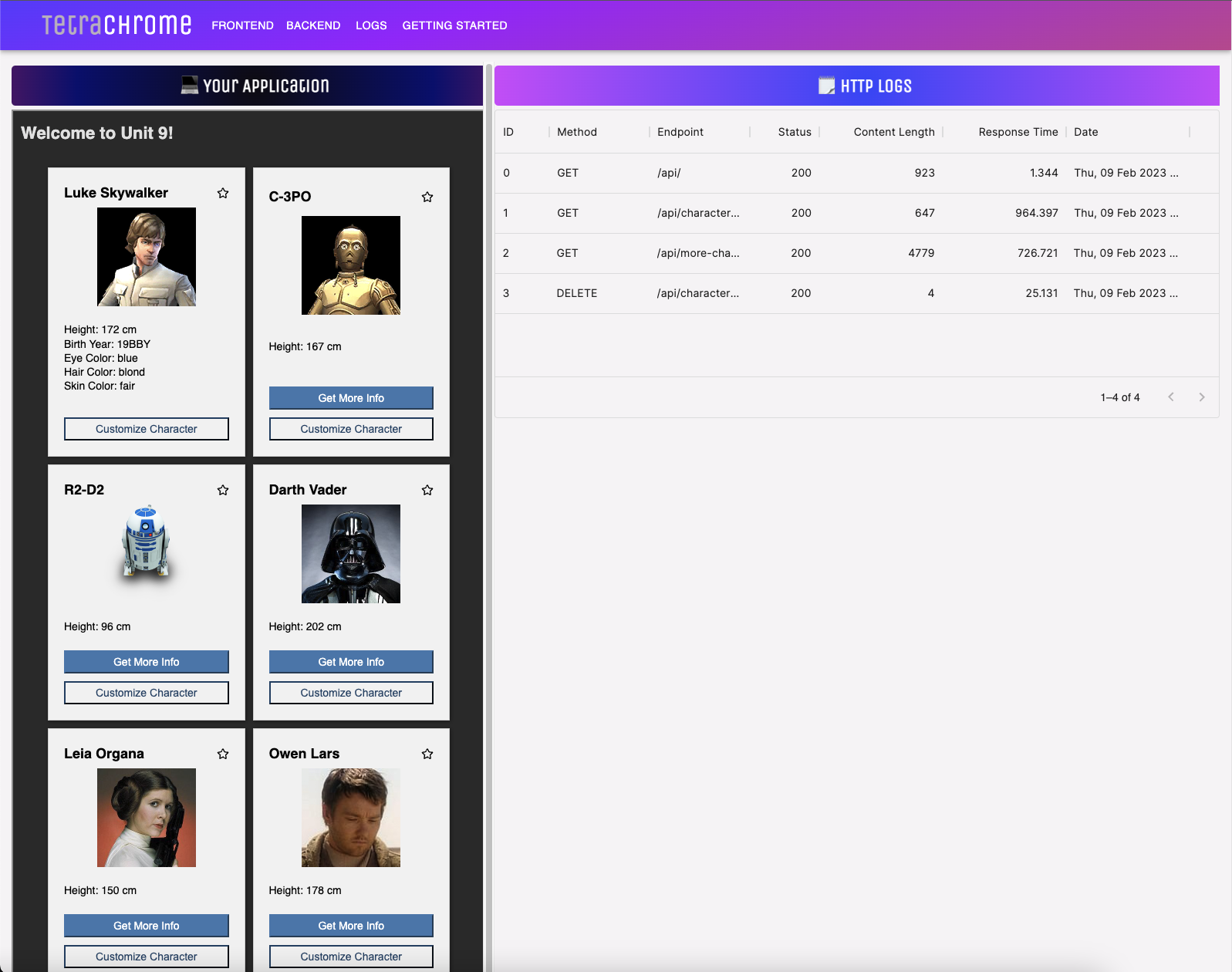Click the Your Application panel header
Viewport: 1232px width, 972px height.
point(247,86)
